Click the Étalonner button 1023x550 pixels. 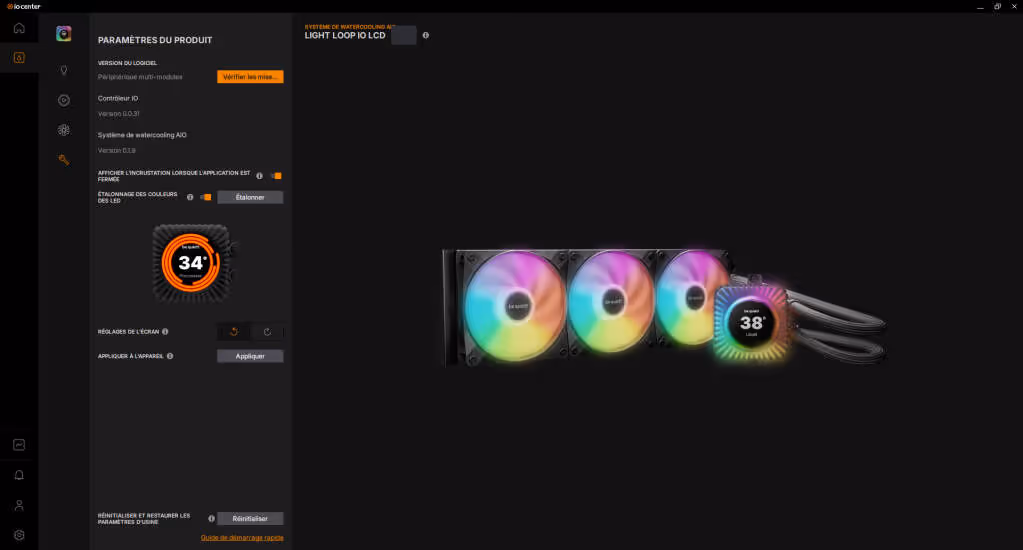(250, 197)
